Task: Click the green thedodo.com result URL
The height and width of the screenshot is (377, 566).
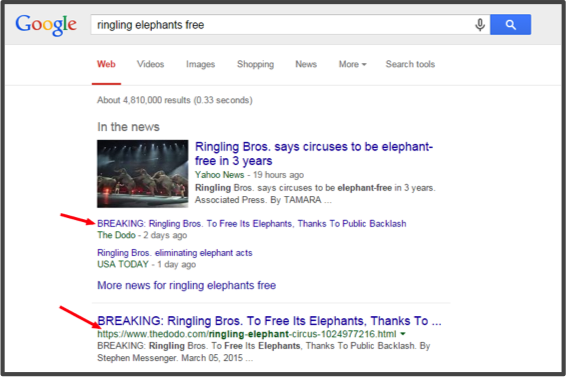Action: 247,334
